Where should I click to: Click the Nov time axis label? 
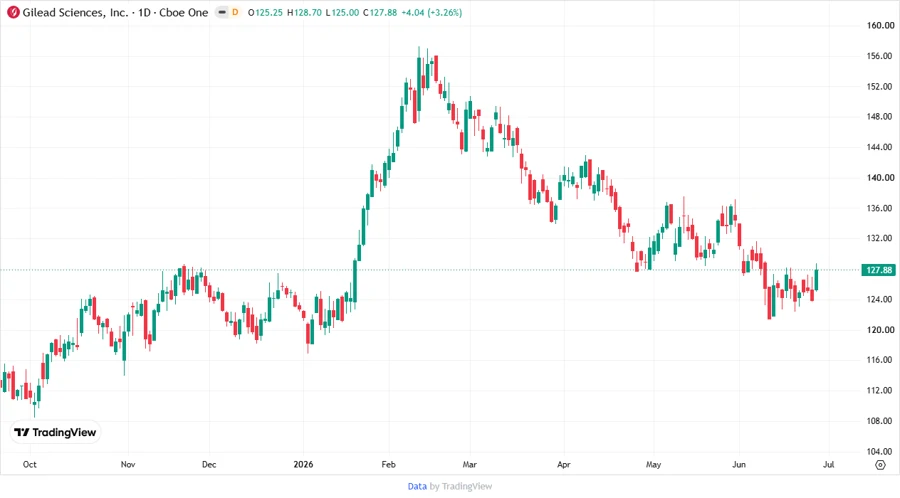point(127,464)
